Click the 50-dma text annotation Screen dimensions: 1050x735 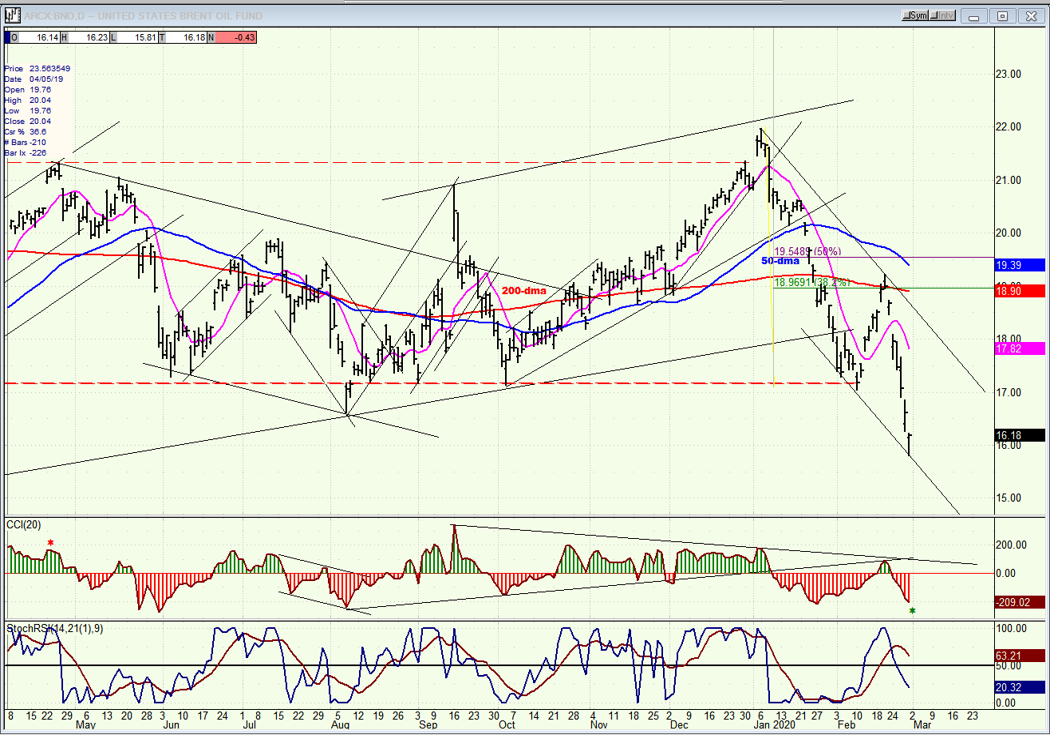(x=780, y=260)
